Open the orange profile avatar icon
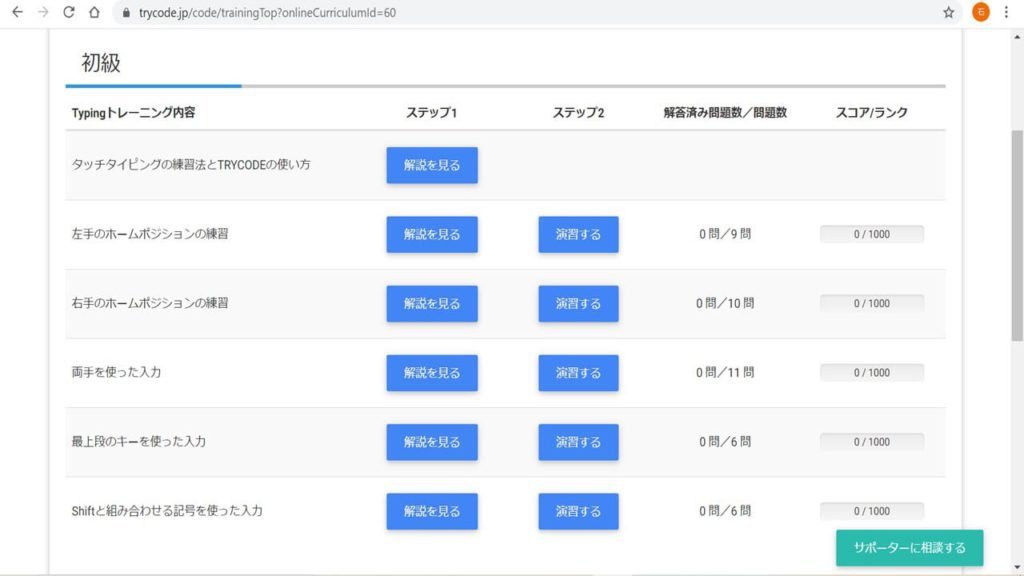 (x=980, y=13)
